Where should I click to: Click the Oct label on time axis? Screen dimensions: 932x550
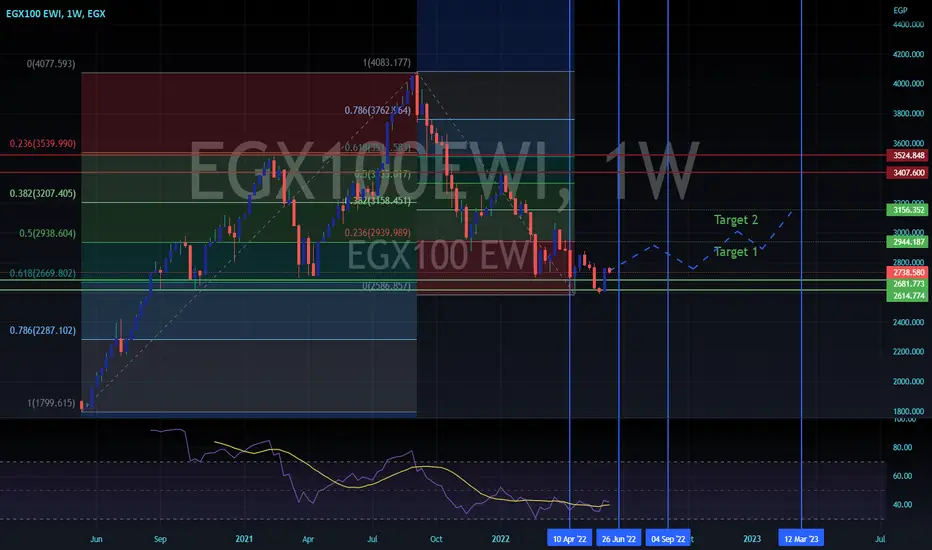point(436,539)
